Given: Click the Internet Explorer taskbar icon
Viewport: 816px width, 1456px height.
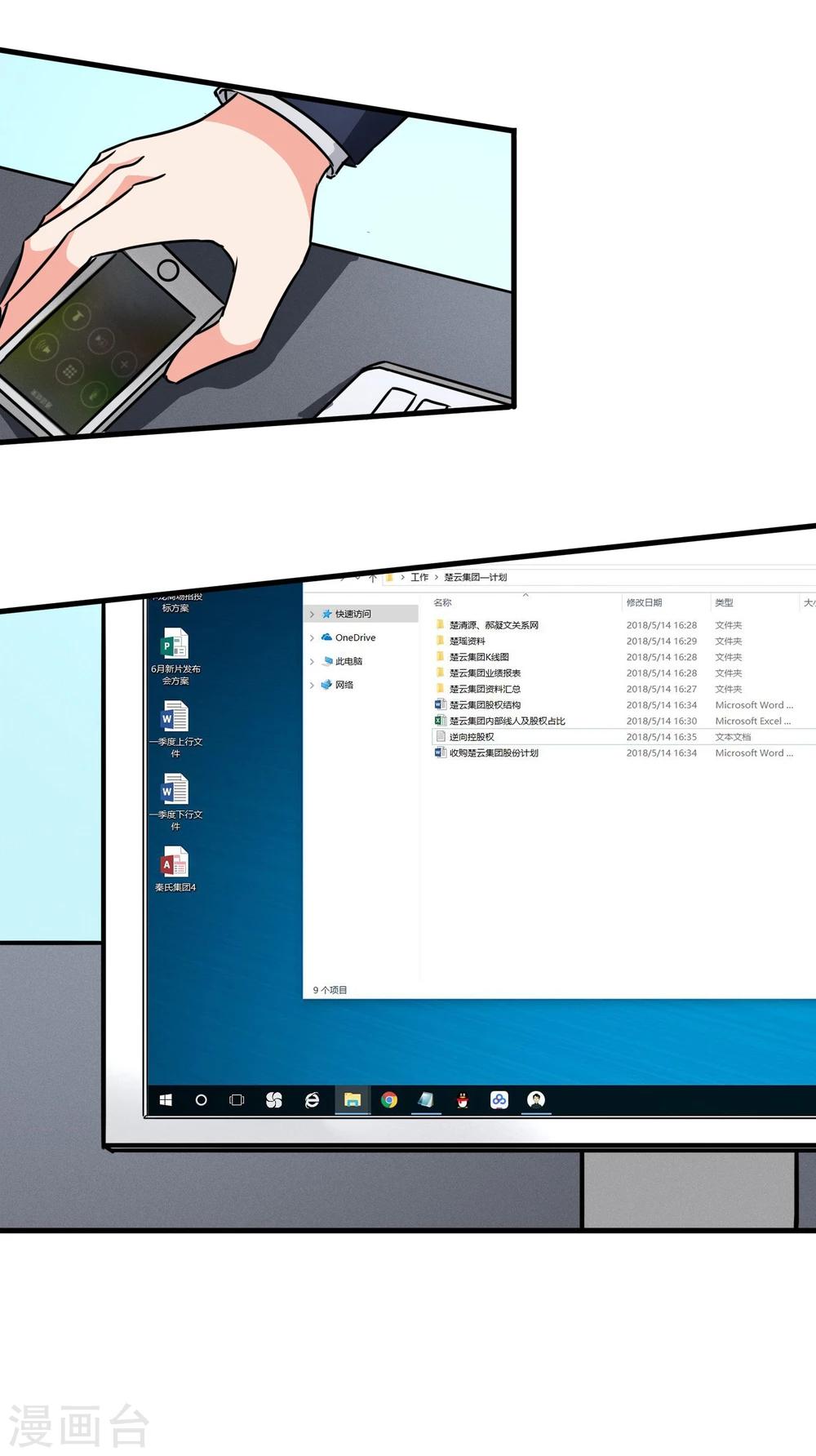Looking at the screenshot, I should point(312,1100).
